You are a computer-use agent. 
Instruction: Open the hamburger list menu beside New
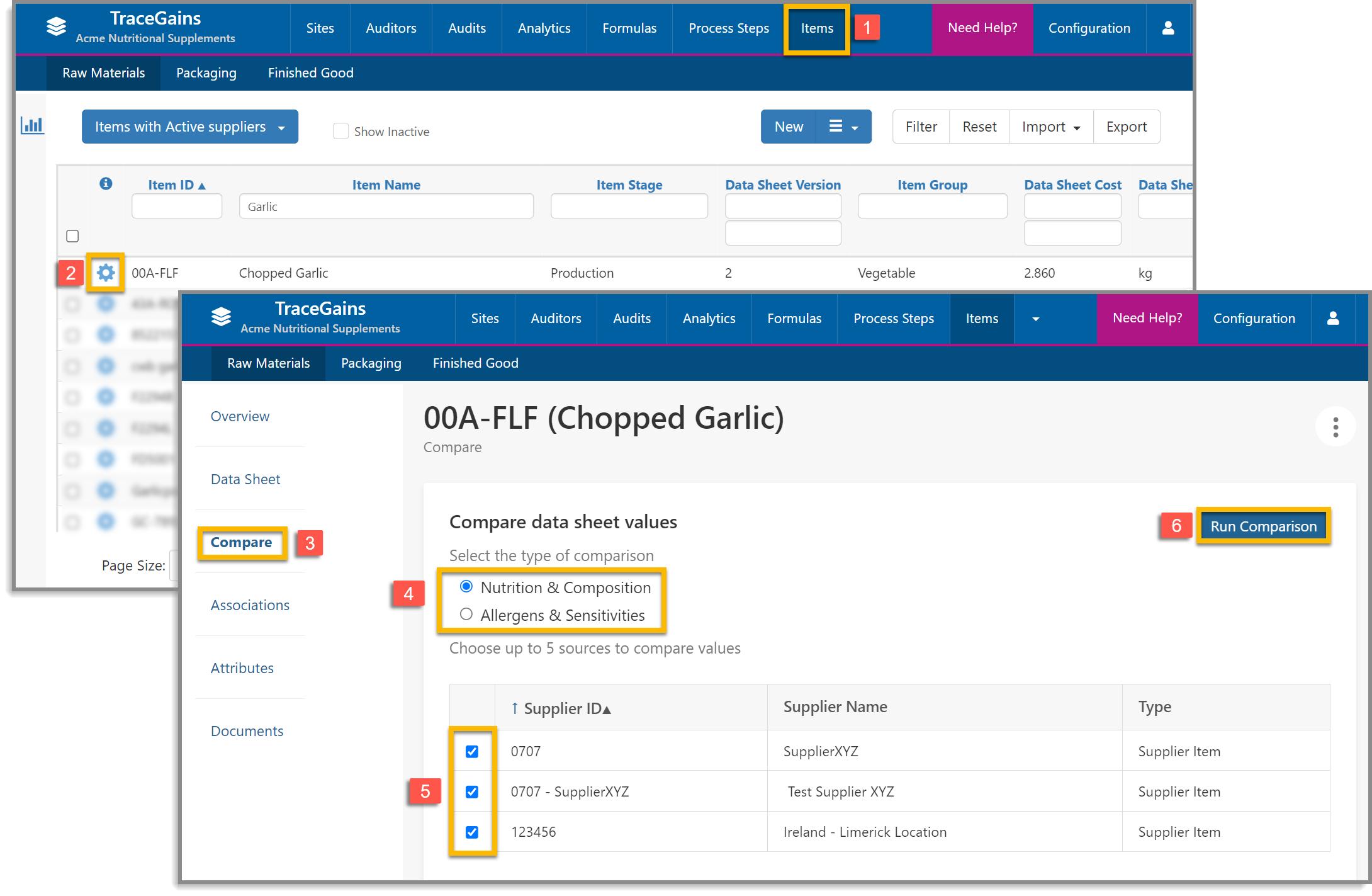point(843,127)
